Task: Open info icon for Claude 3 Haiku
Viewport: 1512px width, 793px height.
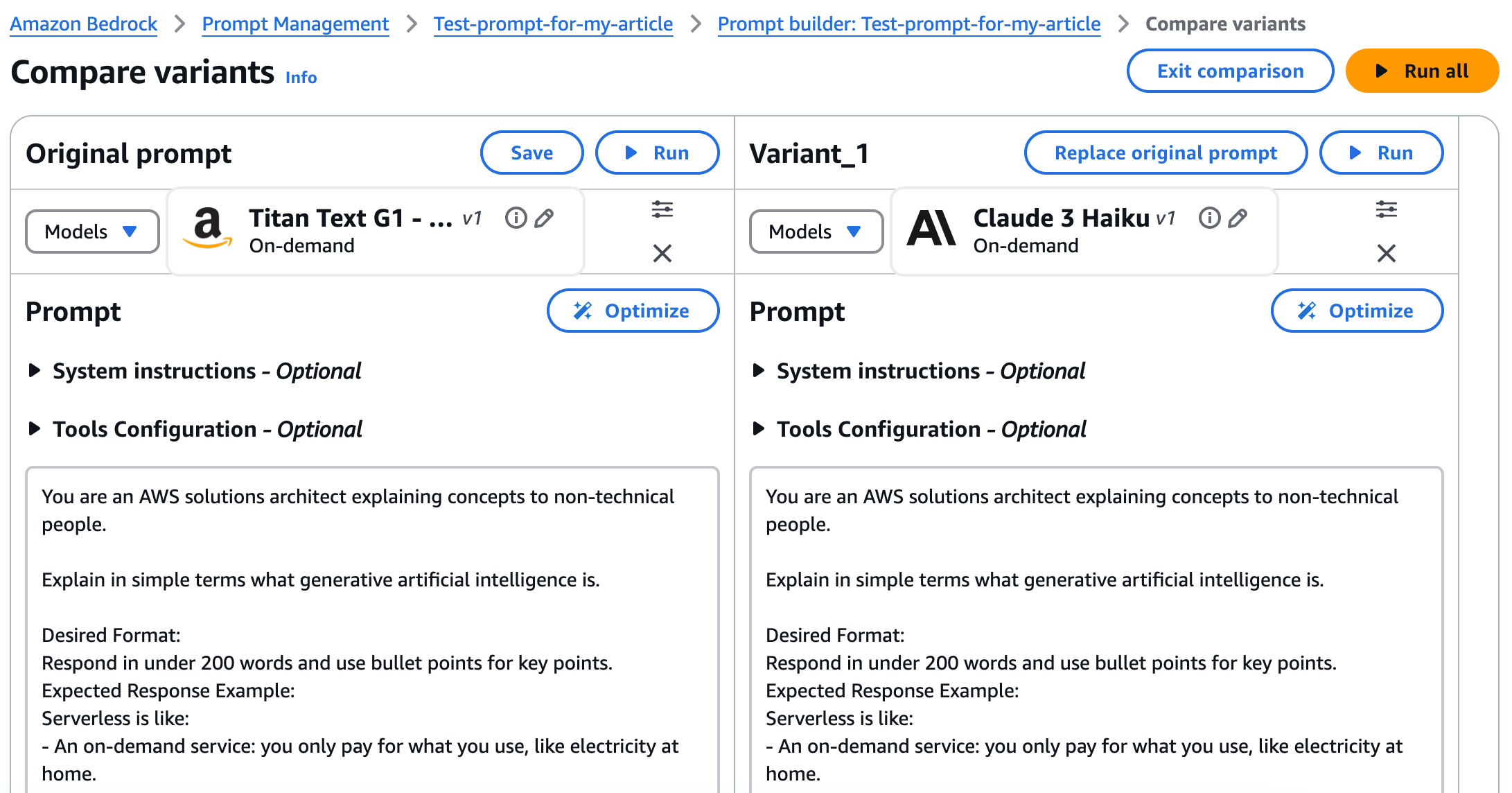Action: (1209, 218)
